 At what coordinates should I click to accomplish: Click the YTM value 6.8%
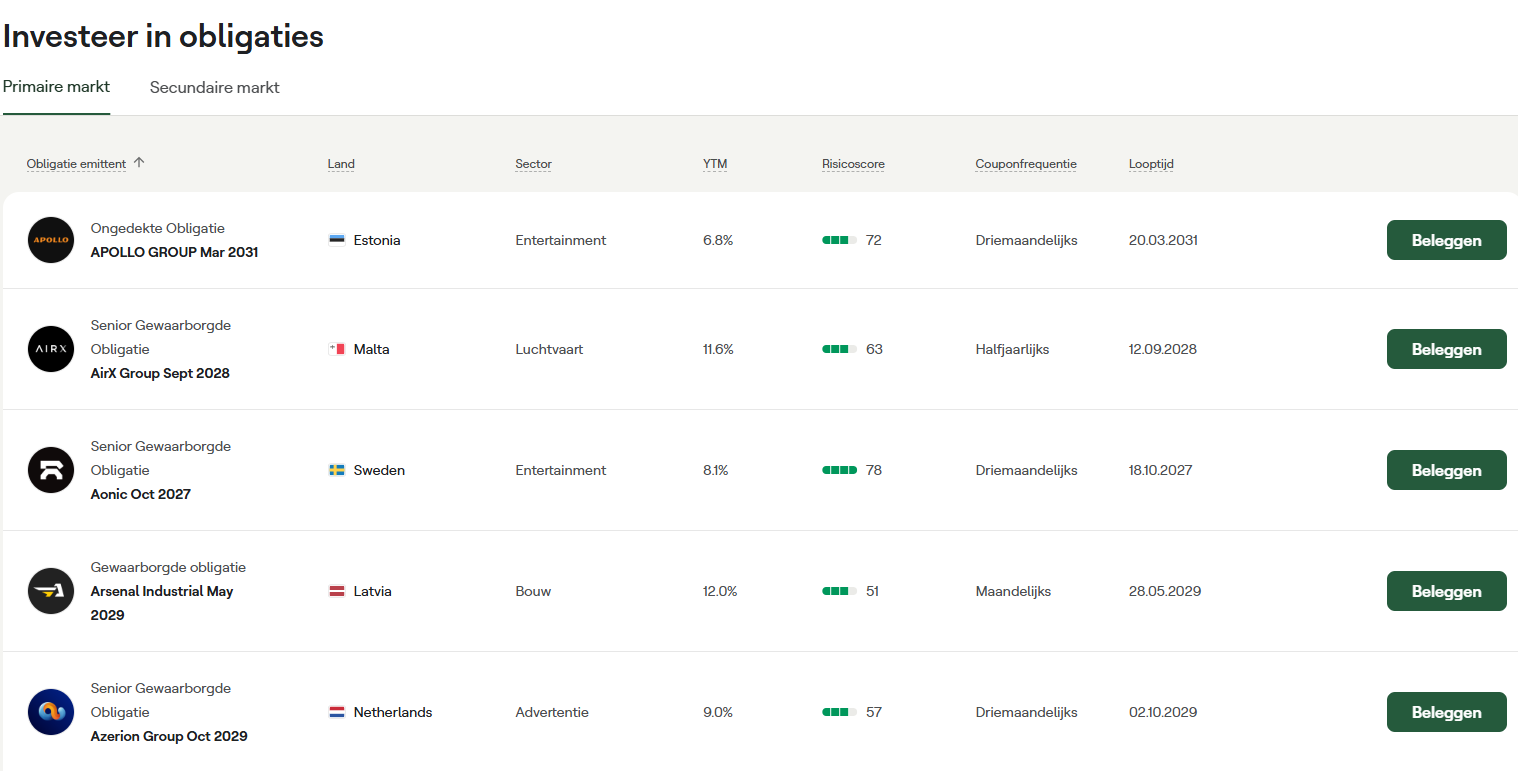tap(718, 240)
